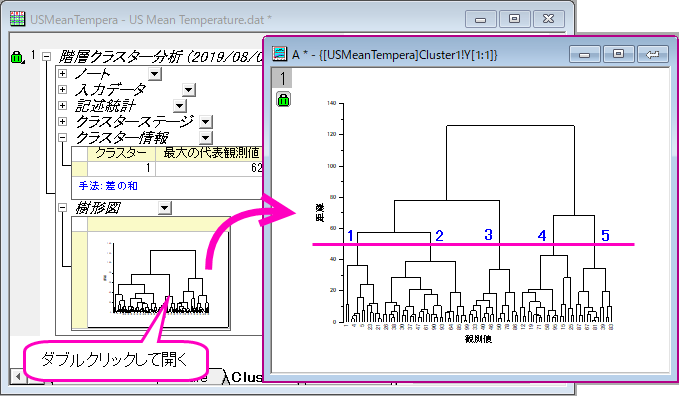Viewport: 679px width, 396px height.
Task: Minimize the USMeanTempera workbook window
Action: coord(480,19)
